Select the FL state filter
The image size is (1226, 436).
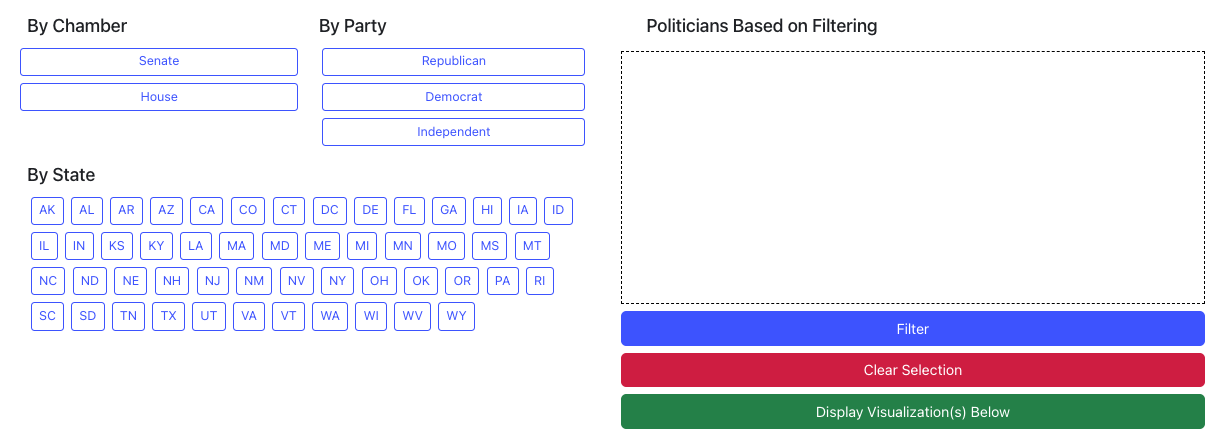pyautogui.click(x=409, y=211)
